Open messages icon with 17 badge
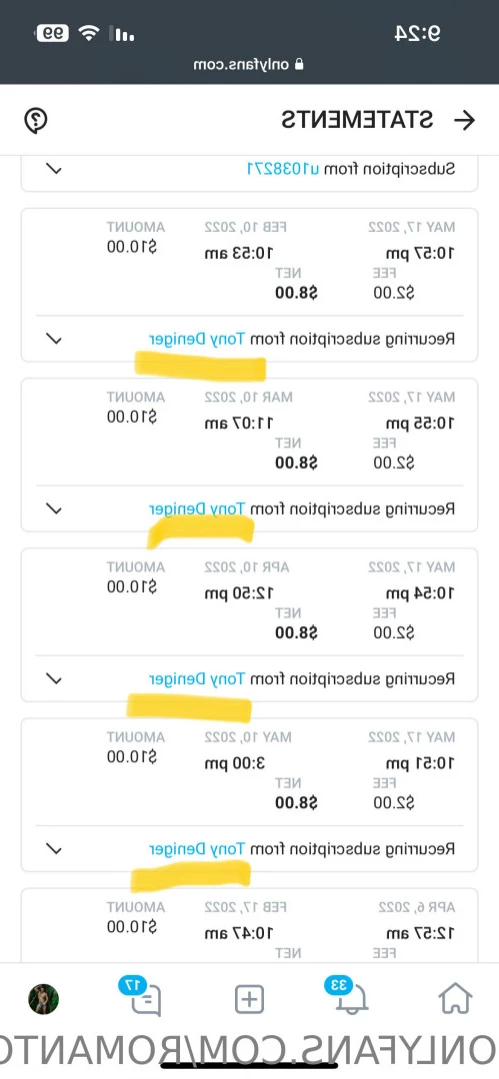This screenshot has height=1079, width=499. coord(144,996)
